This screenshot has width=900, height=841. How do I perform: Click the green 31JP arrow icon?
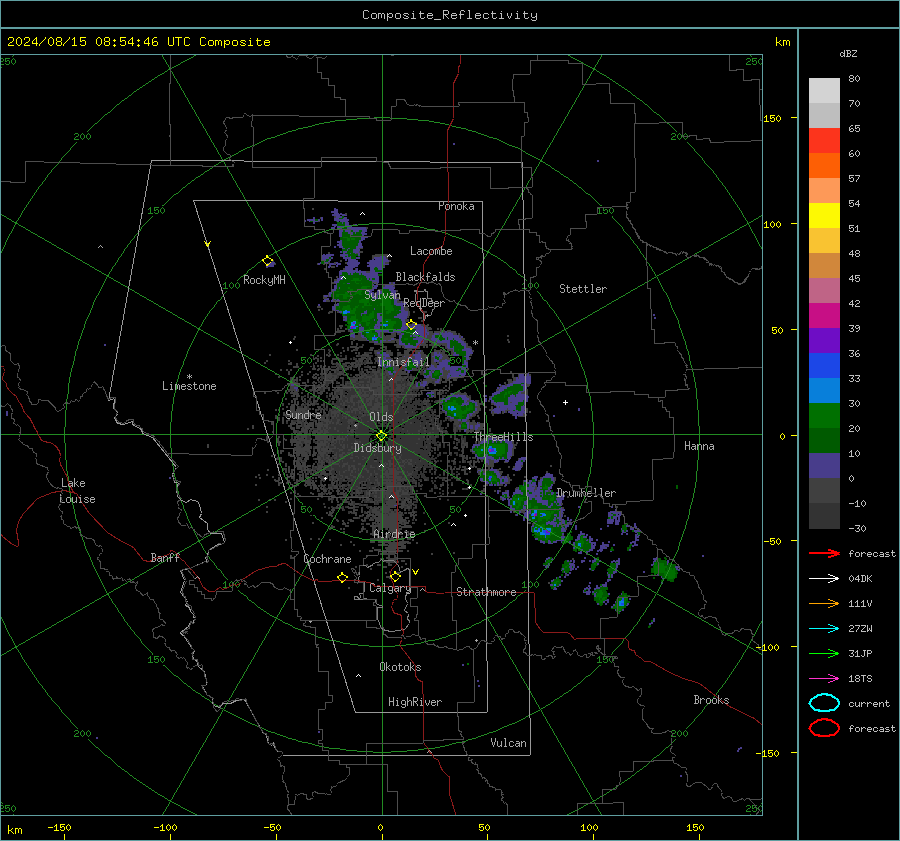tap(824, 653)
